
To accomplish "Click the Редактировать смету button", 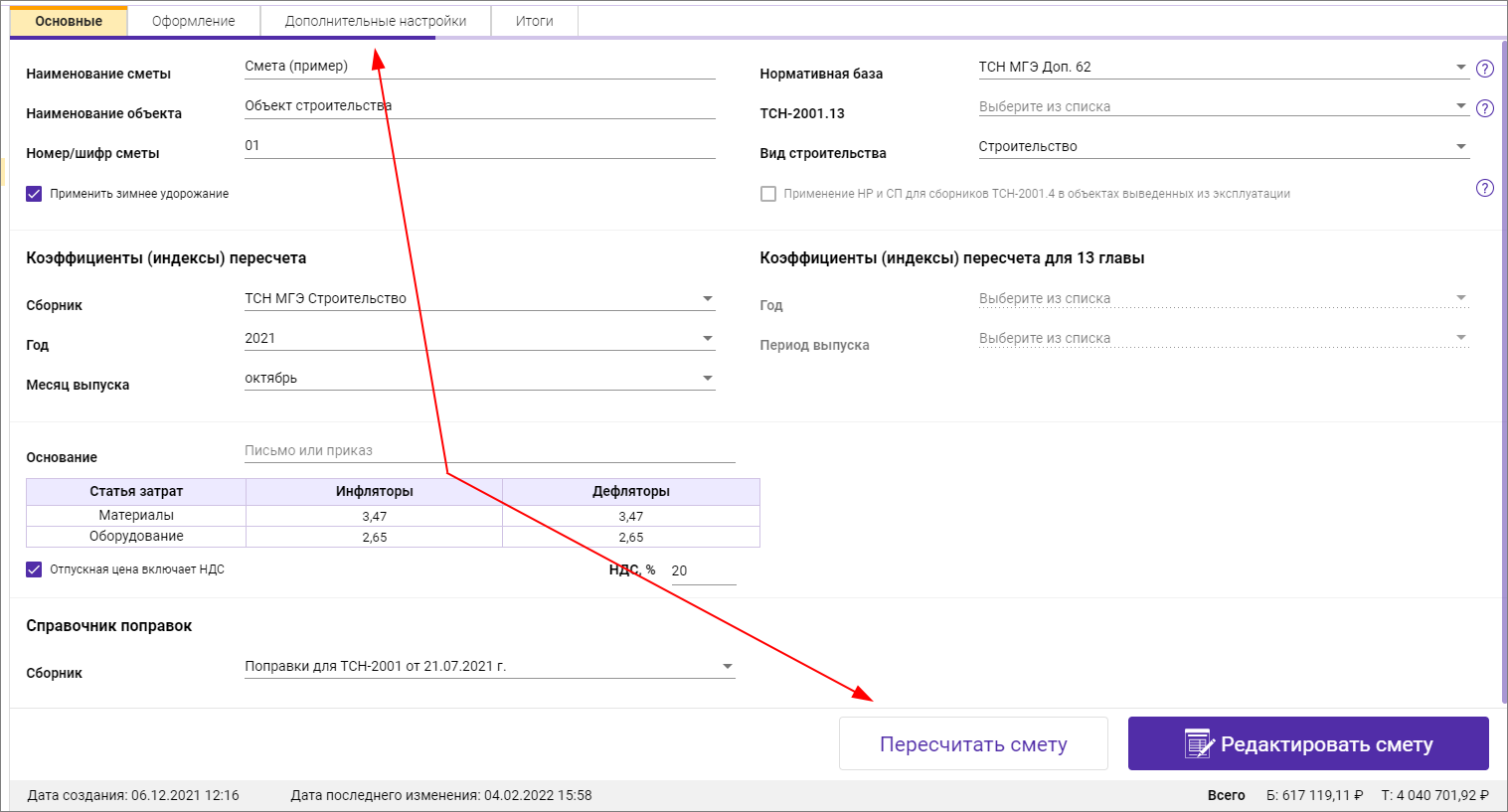I will (x=1308, y=743).
